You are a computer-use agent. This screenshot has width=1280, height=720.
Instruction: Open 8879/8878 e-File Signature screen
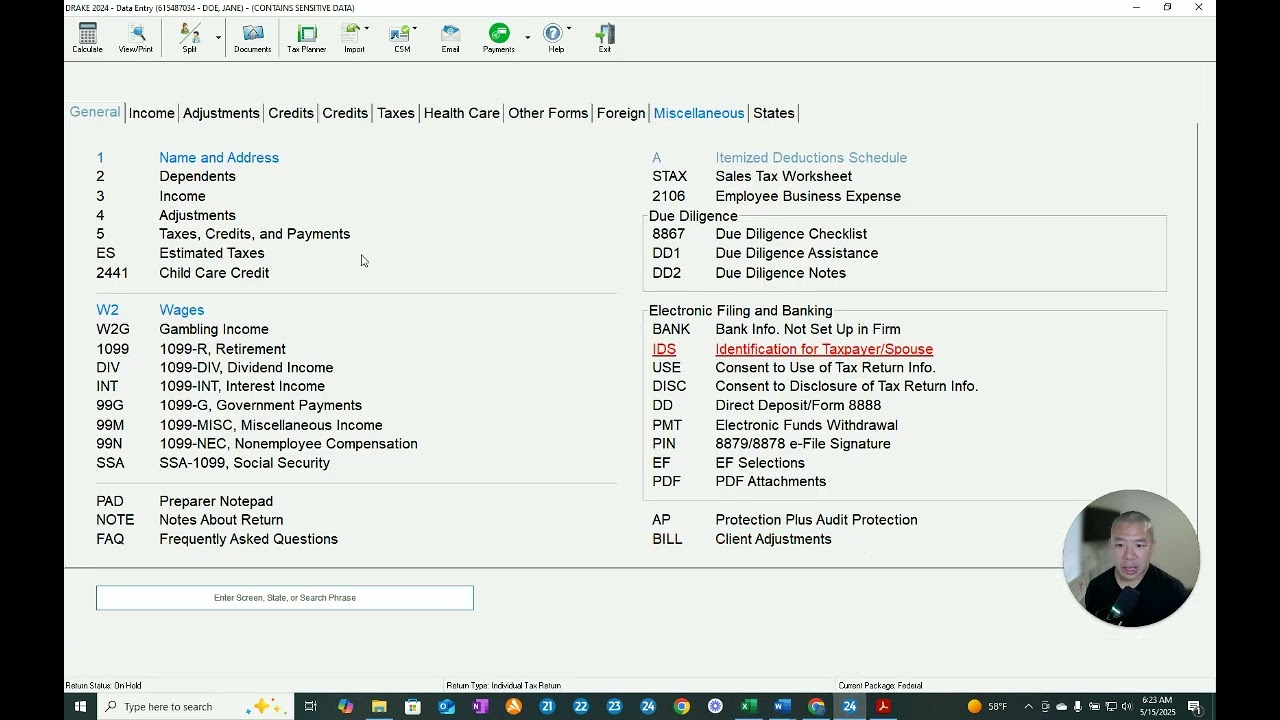point(803,444)
